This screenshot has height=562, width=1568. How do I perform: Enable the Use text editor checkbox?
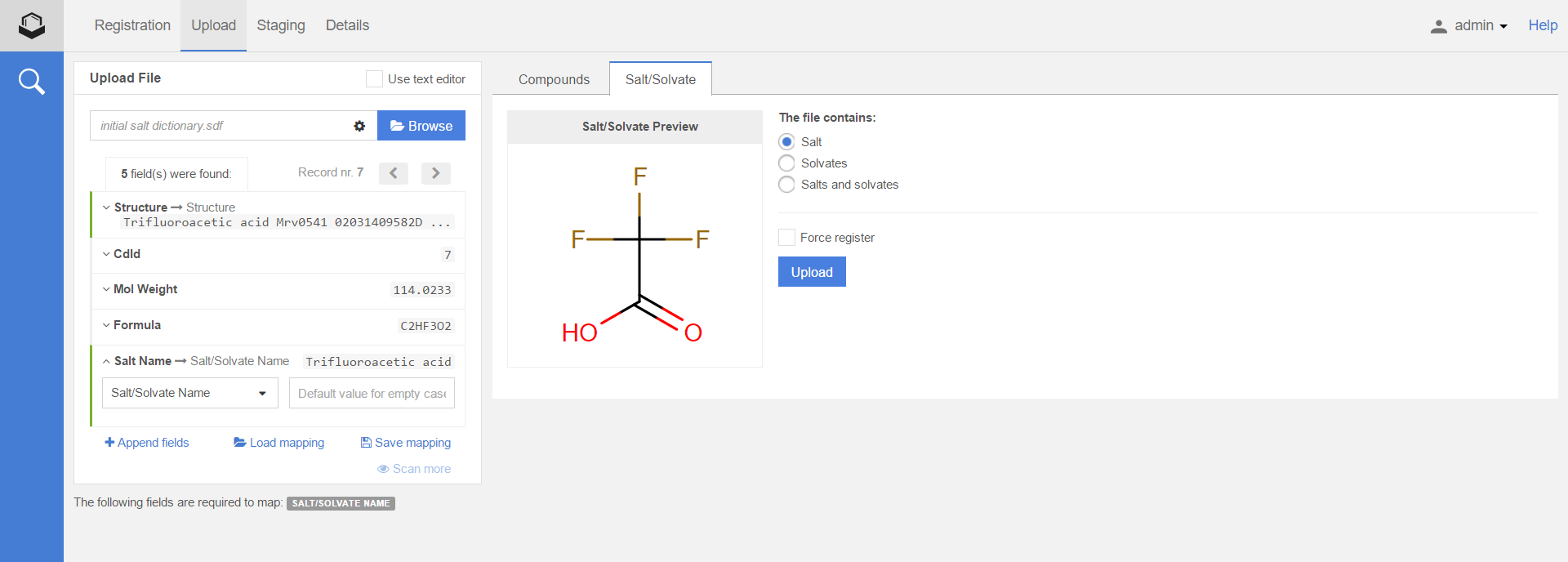[374, 78]
